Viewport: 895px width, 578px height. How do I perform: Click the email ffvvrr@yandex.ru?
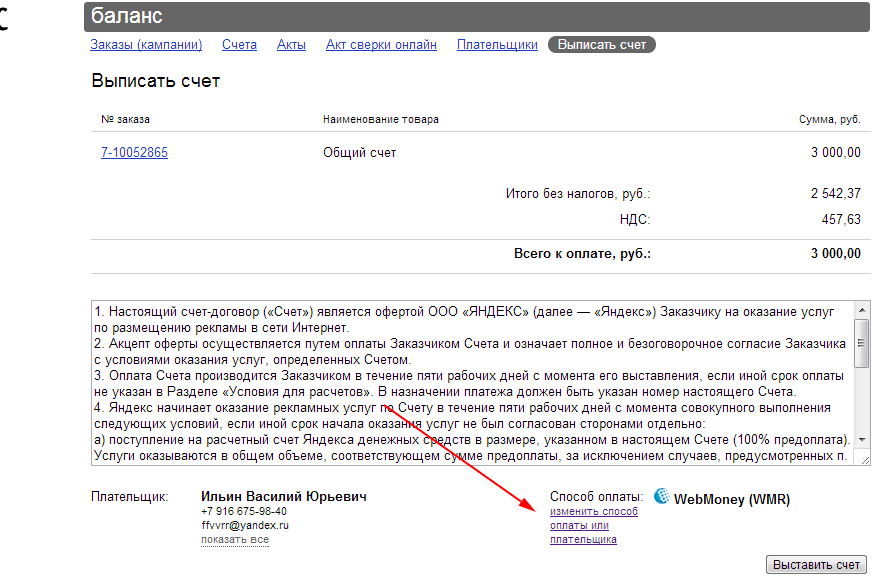coord(245,525)
